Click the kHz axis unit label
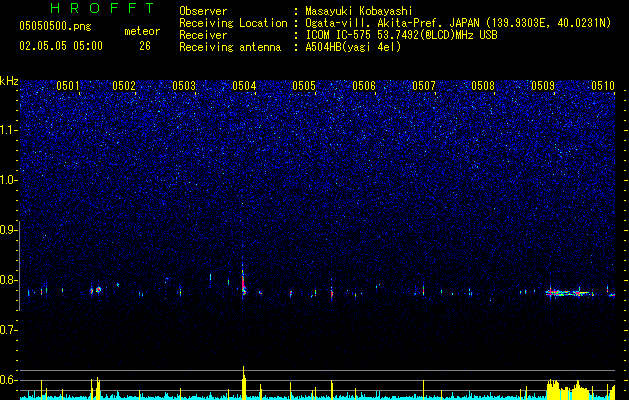Viewport: 629px width, 400px height. pos(9,81)
